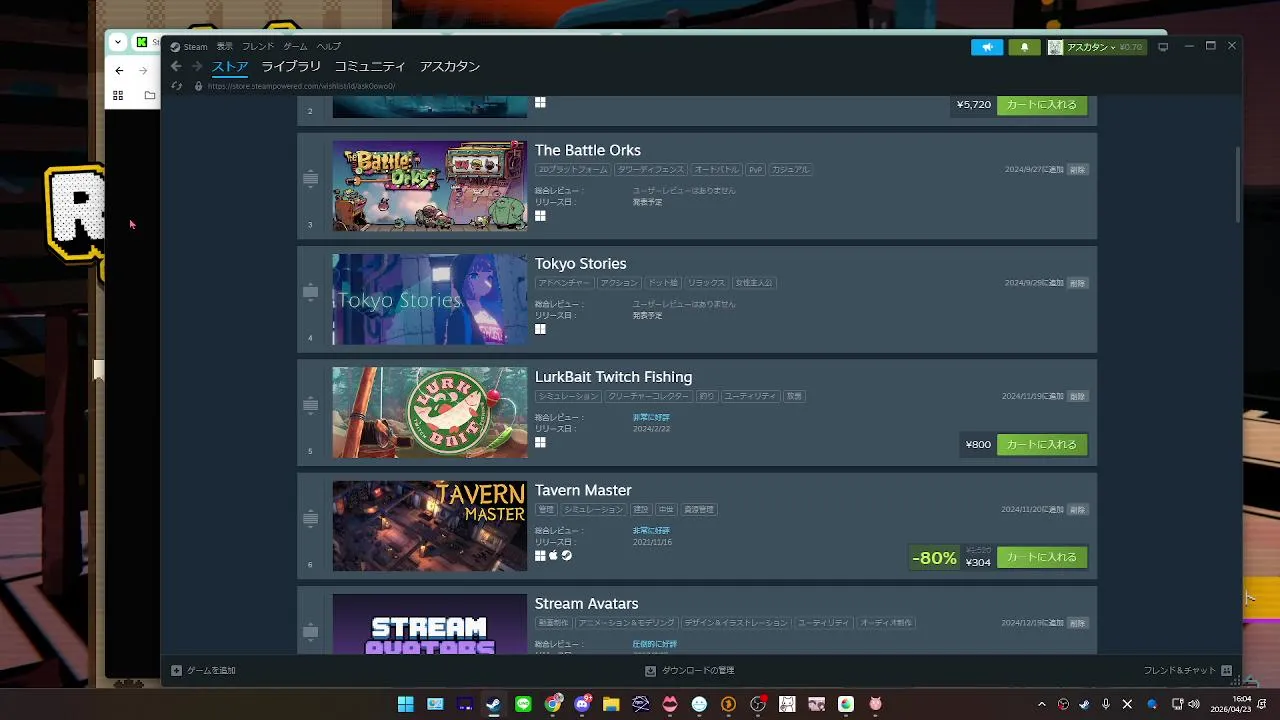The image size is (1280, 720).
Task: Click The Battle Orks game thumbnail
Action: coord(430,186)
